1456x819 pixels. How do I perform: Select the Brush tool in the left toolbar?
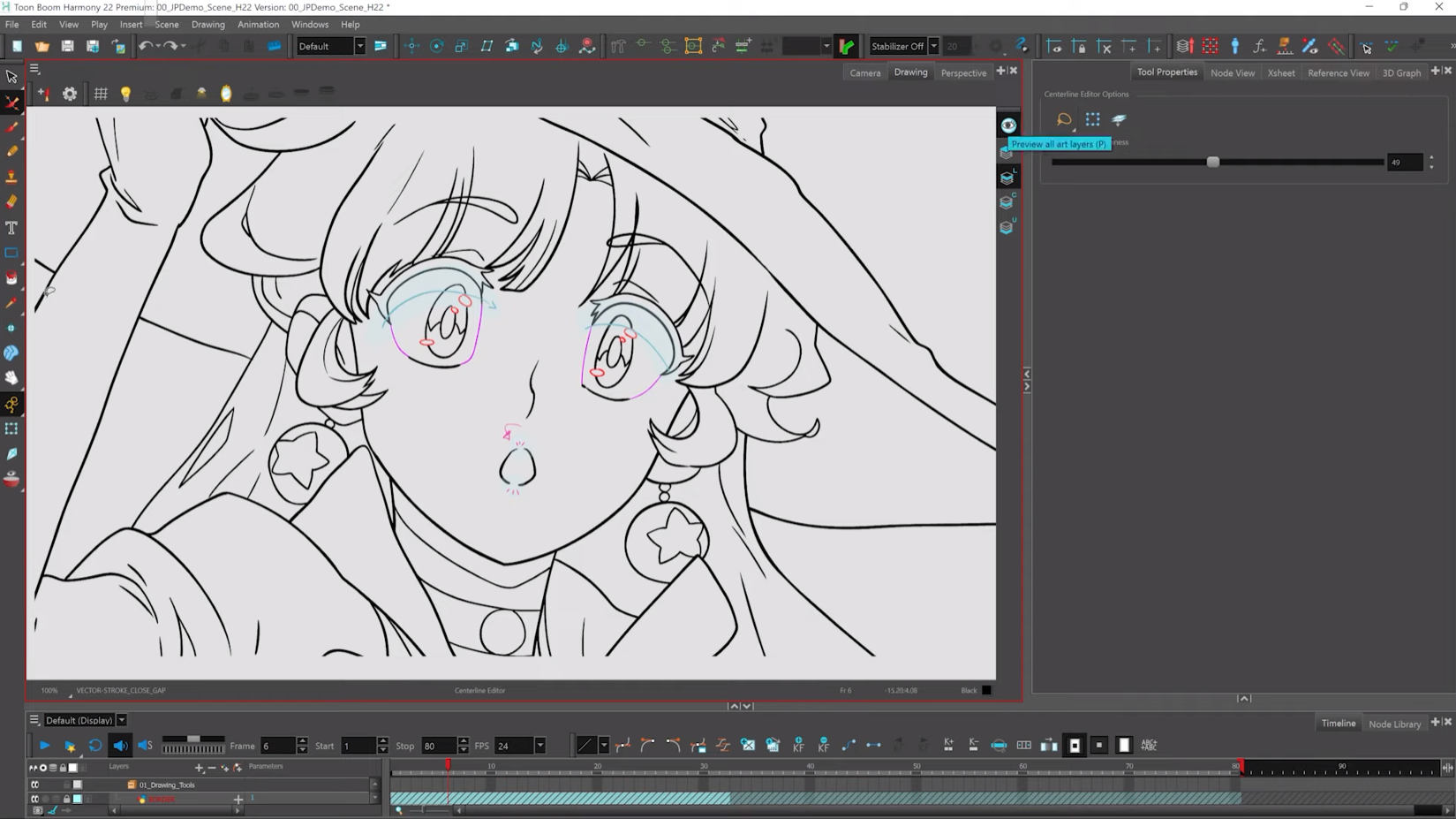pos(11,127)
